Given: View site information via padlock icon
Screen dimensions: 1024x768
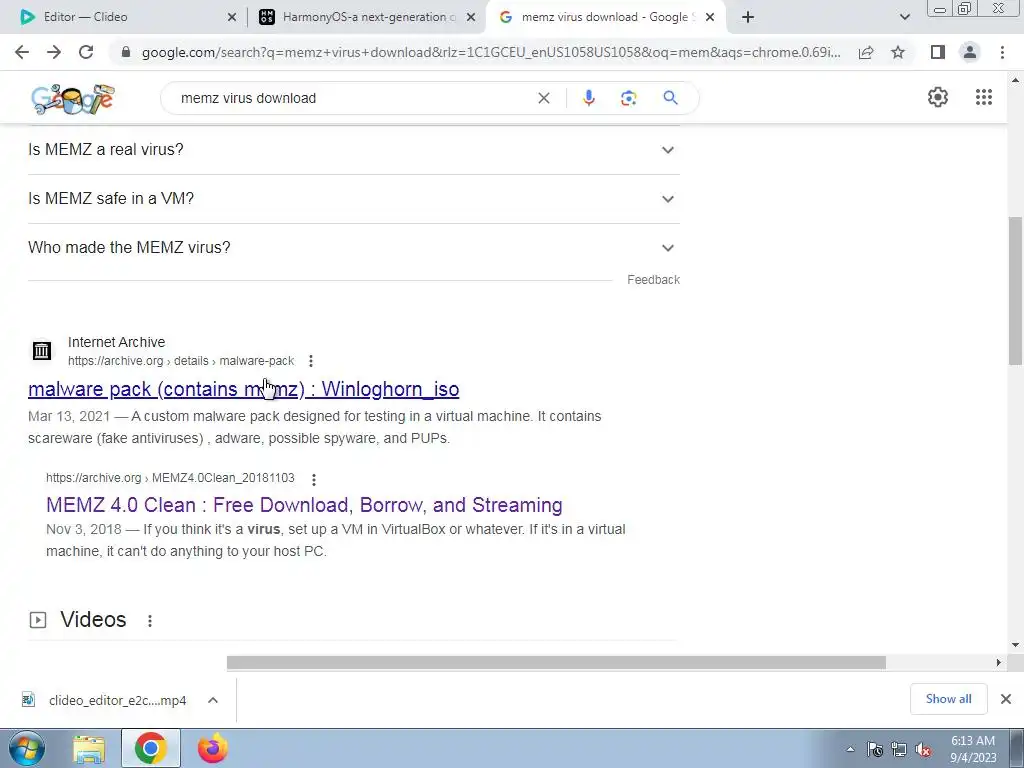Looking at the screenshot, I should [126, 52].
